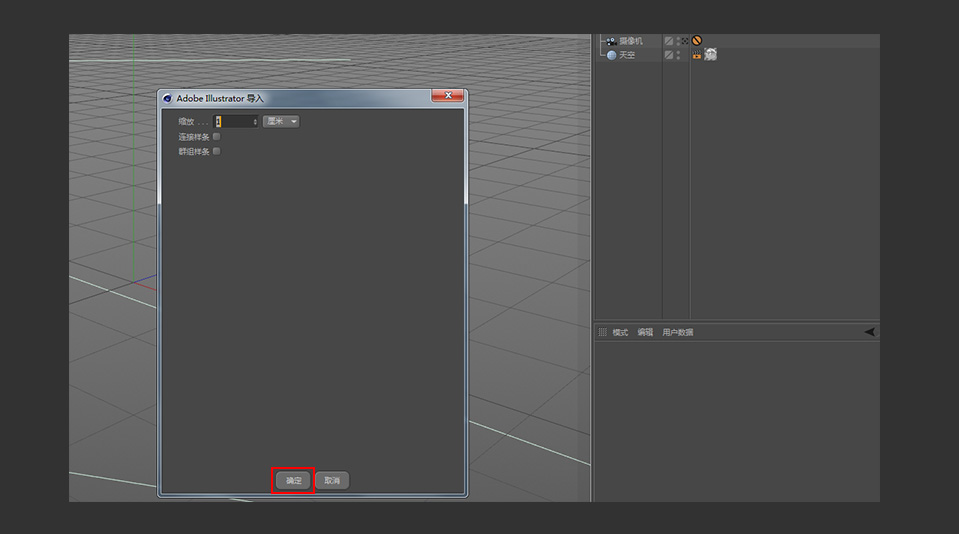Click the 缩放 scale input field
This screenshot has height=534, width=959.
click(x=233, y=122)
